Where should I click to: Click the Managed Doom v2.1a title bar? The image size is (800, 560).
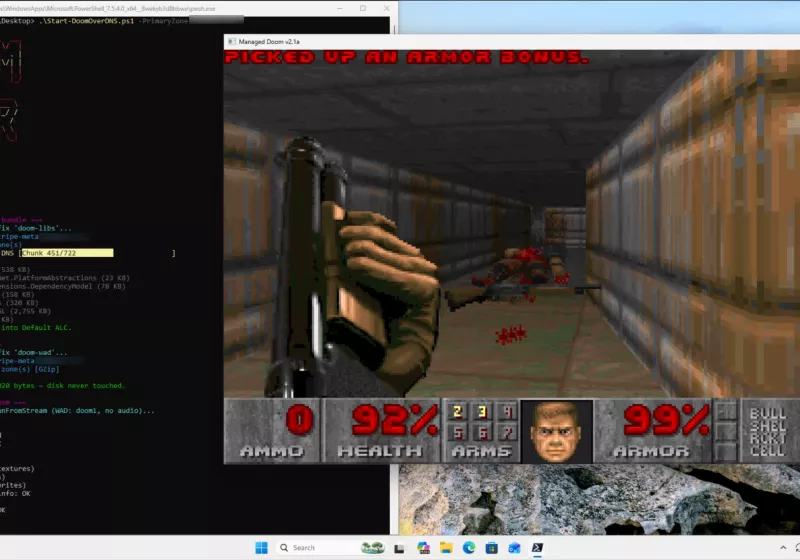click(x=450, y=41)
